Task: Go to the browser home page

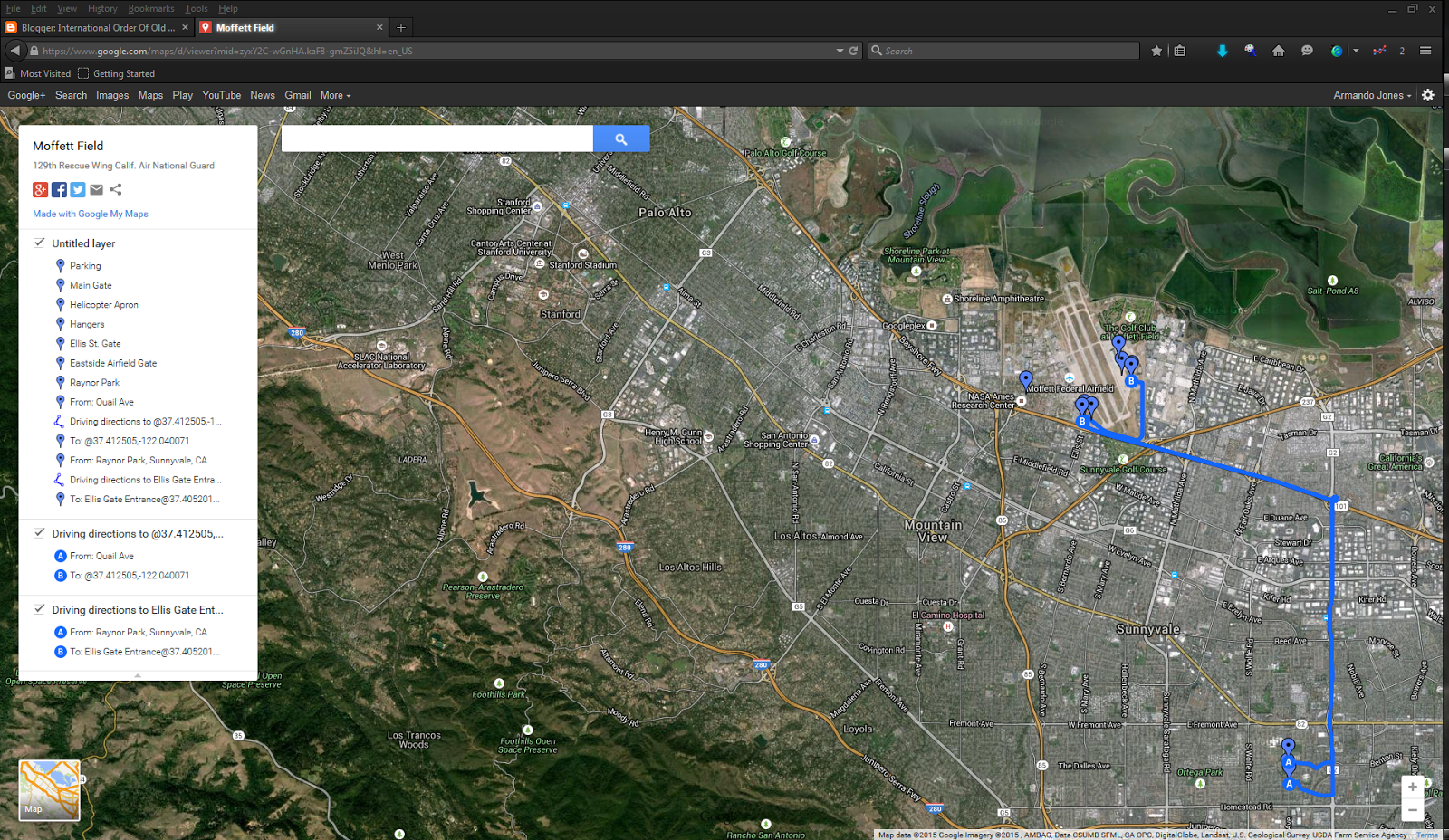Action: (1279, 51)
